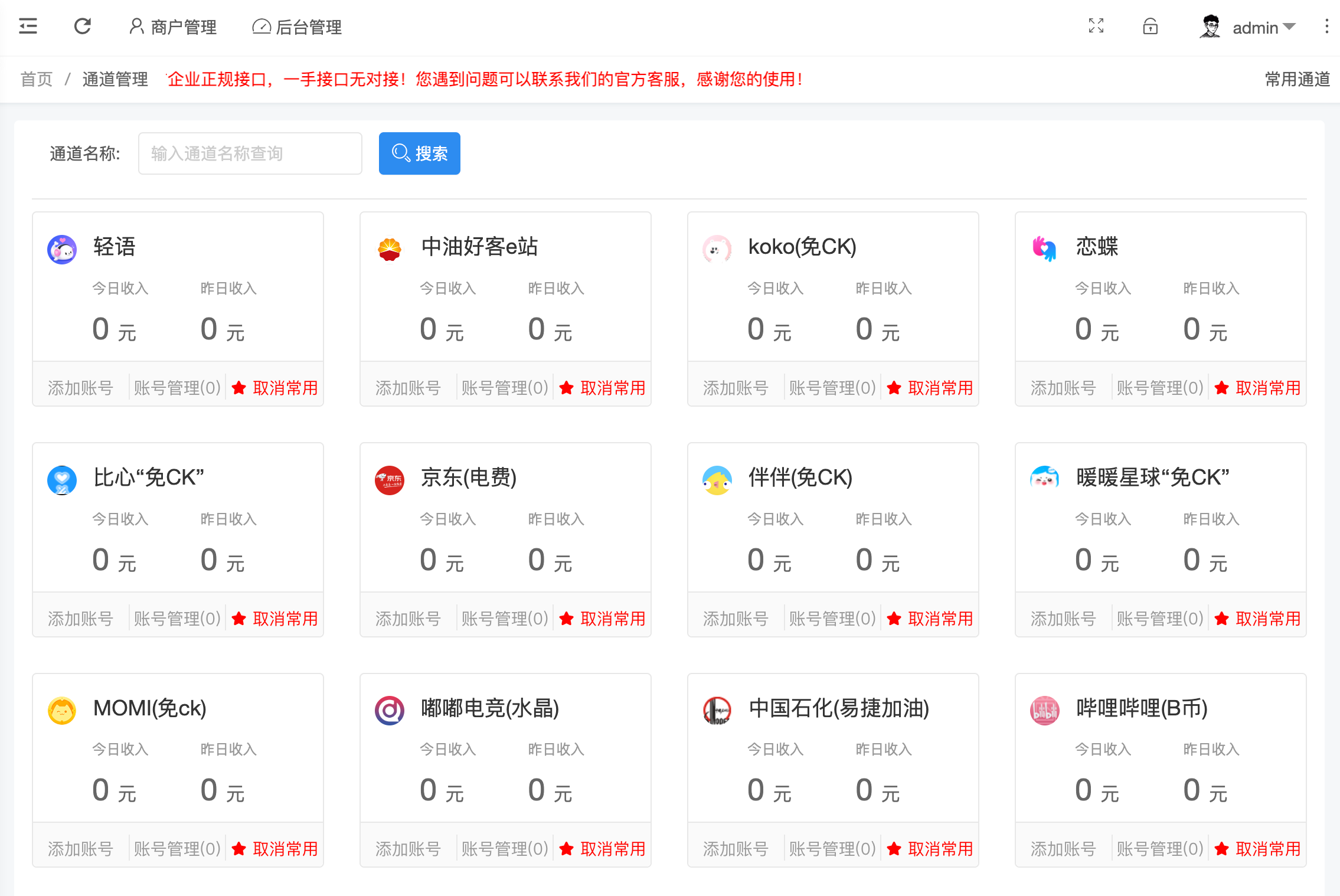
Task: Click 取消常用 for 哔哩哔哩(B币)
Action: pos(1257,849)
